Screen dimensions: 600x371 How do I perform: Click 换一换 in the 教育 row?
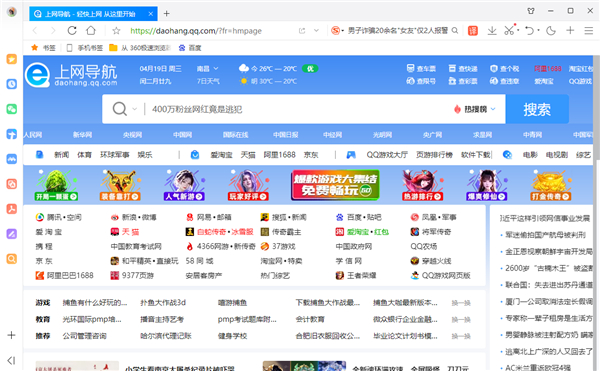(x=461, y=319)
